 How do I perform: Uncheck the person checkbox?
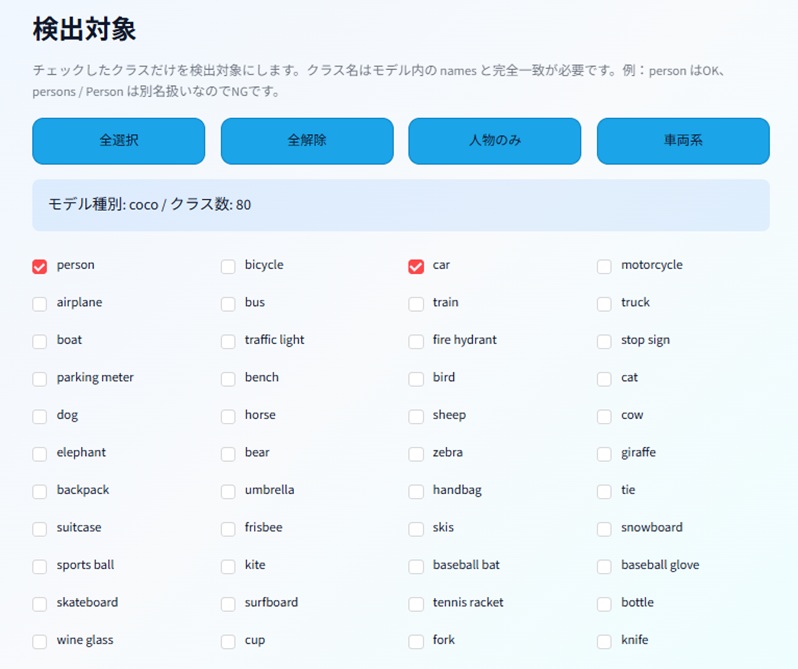coord(40,267)
